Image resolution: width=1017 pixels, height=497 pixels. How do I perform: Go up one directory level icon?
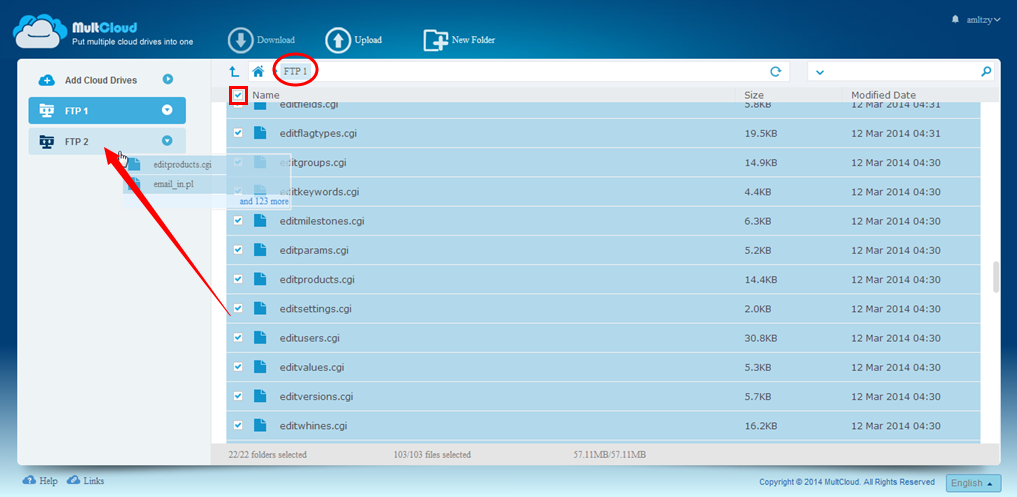pos(234,72)
